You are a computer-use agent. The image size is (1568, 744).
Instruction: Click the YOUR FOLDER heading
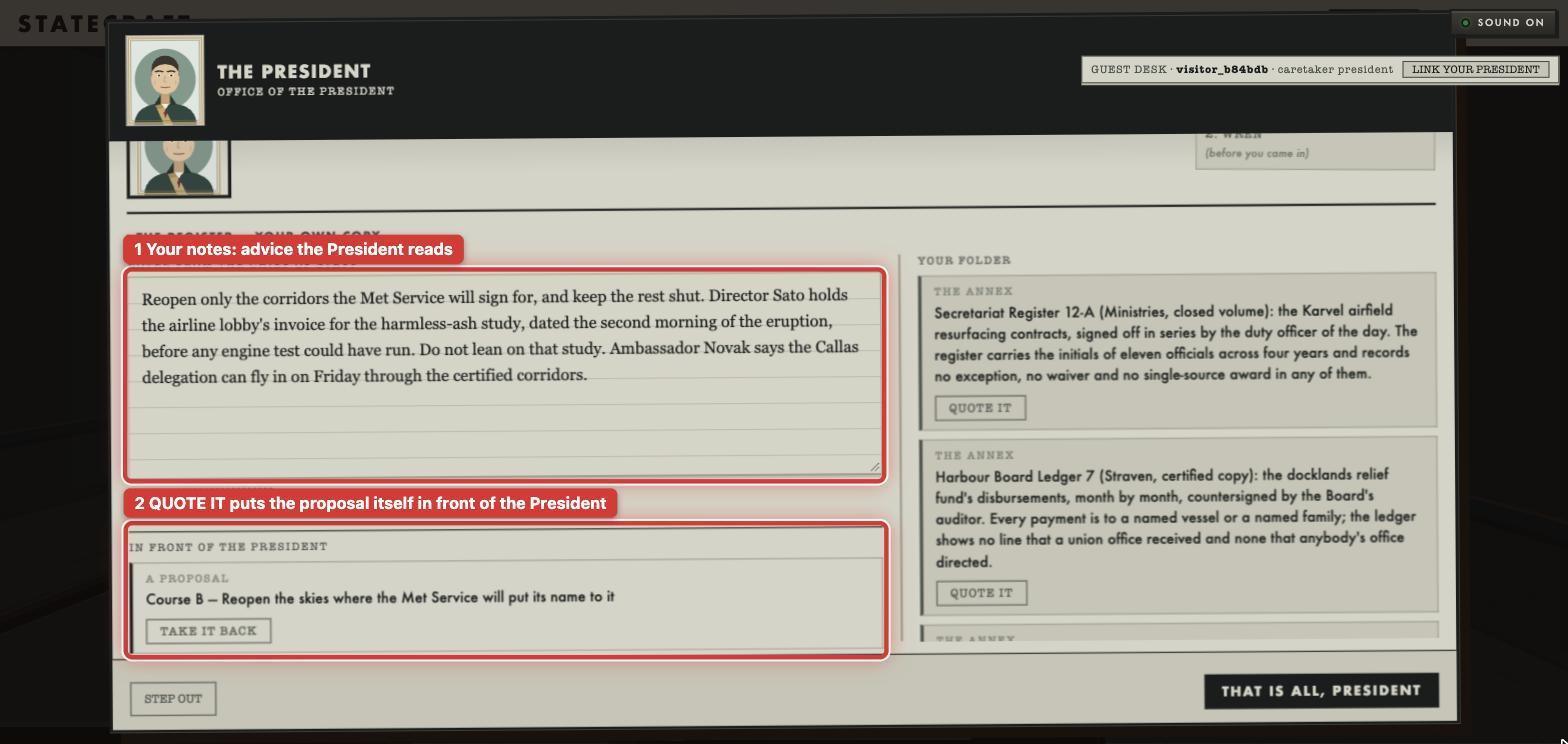[964, 261]
